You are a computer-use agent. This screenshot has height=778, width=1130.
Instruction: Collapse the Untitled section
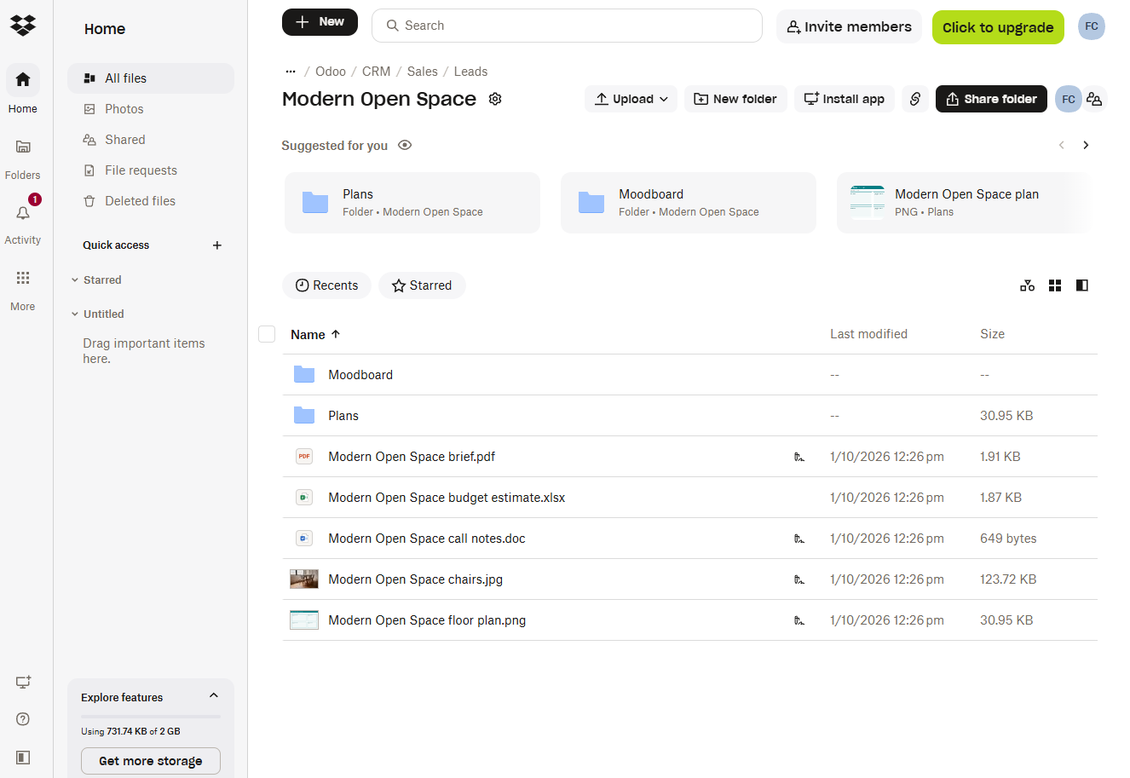74,314
